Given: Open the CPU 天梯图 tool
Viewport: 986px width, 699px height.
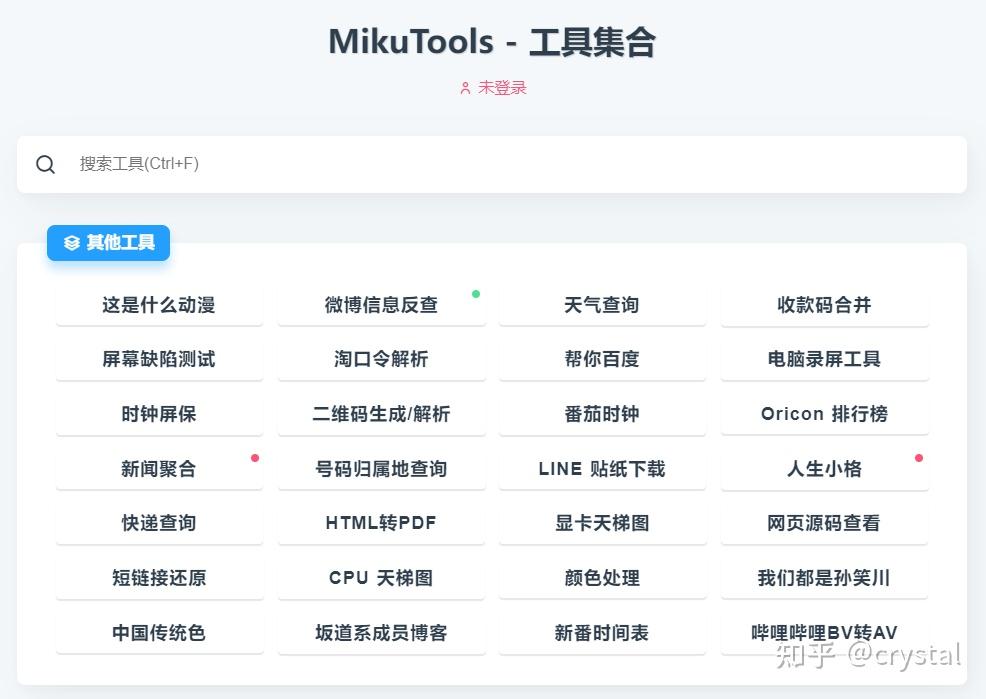Looking at the screenshot, I should click(x=382, y=577).
